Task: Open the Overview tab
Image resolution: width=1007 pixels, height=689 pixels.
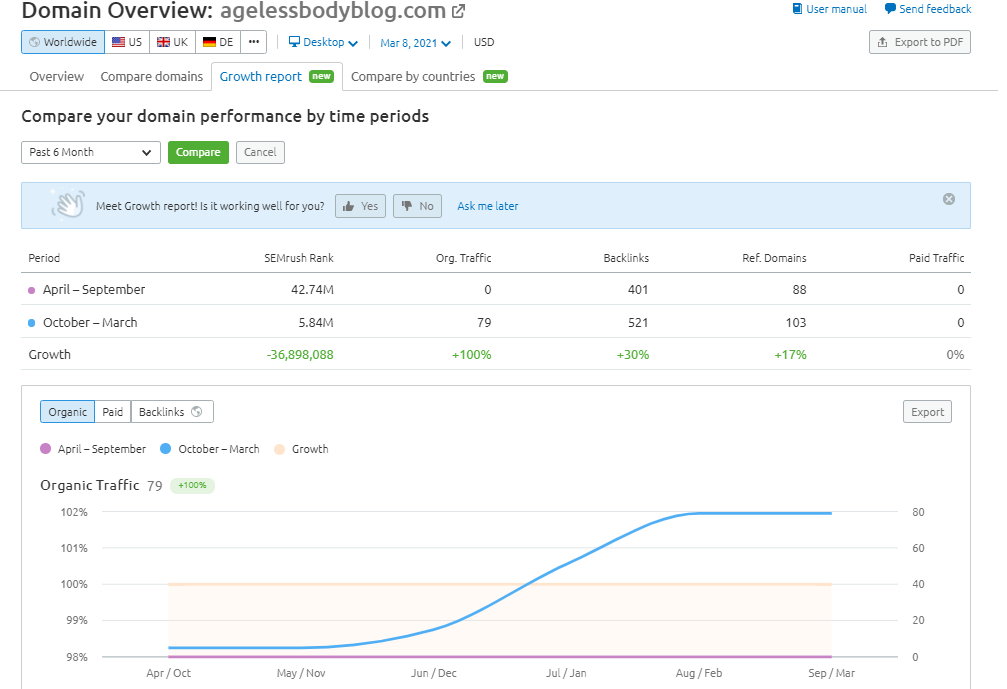Action: coord(57,76)
